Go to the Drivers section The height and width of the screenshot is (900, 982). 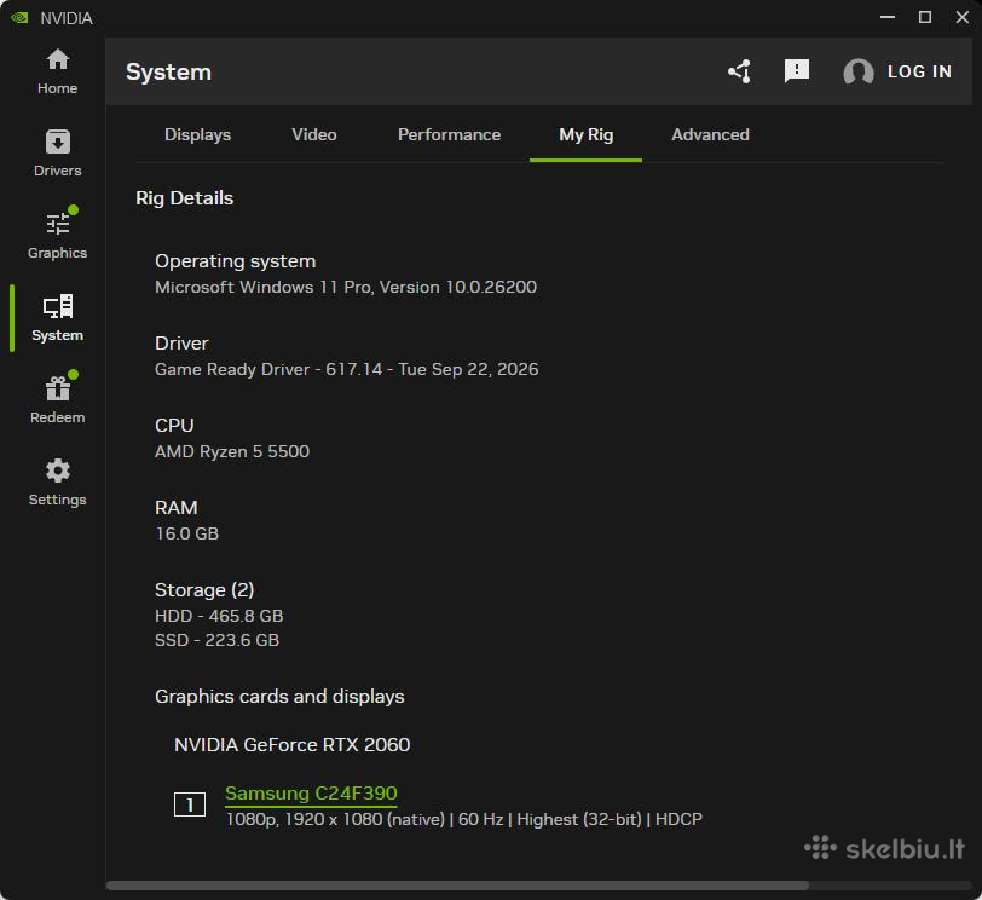[57, 153]
